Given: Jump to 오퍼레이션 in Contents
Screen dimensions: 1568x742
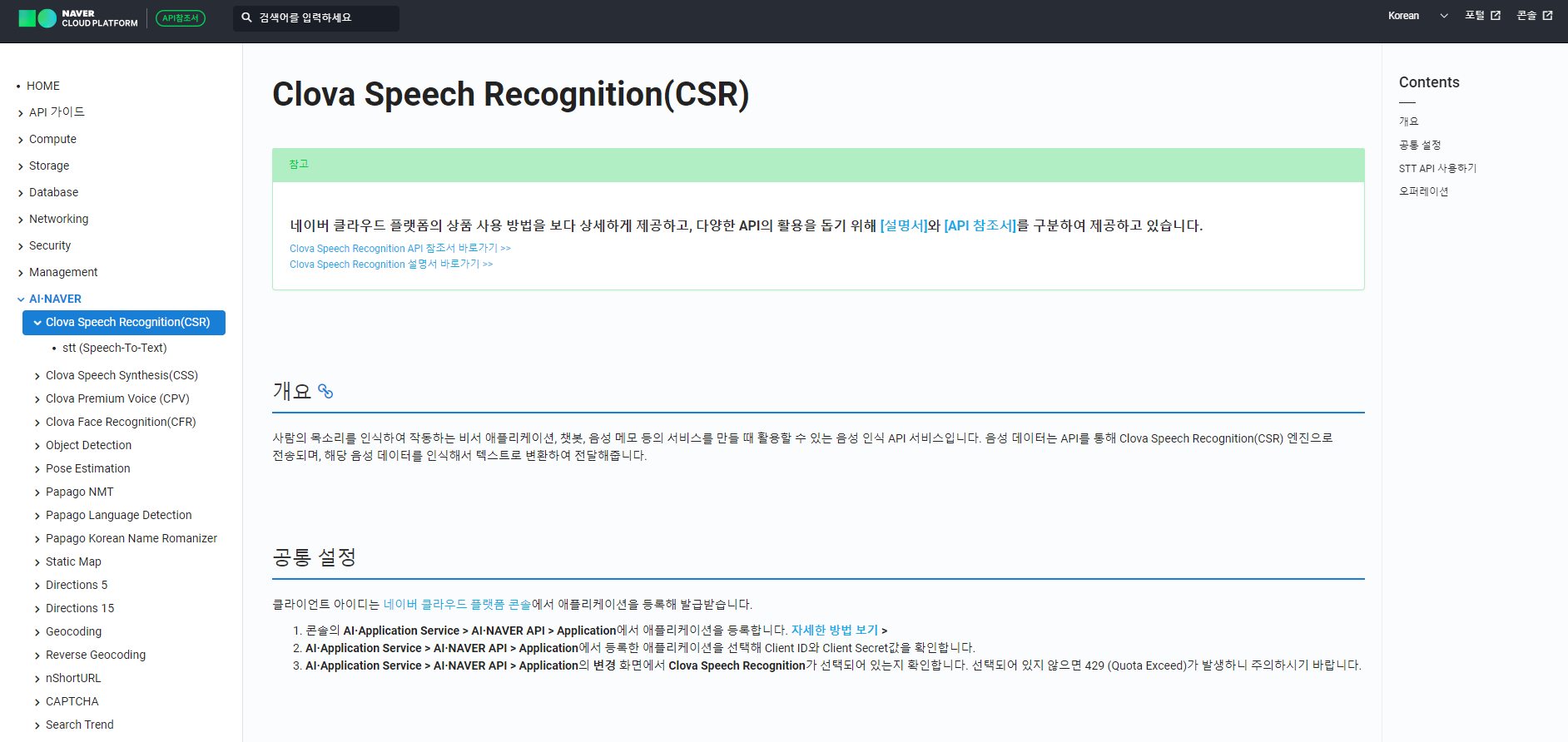Looking at the screenshot, I should click(x=1424, y=191).
